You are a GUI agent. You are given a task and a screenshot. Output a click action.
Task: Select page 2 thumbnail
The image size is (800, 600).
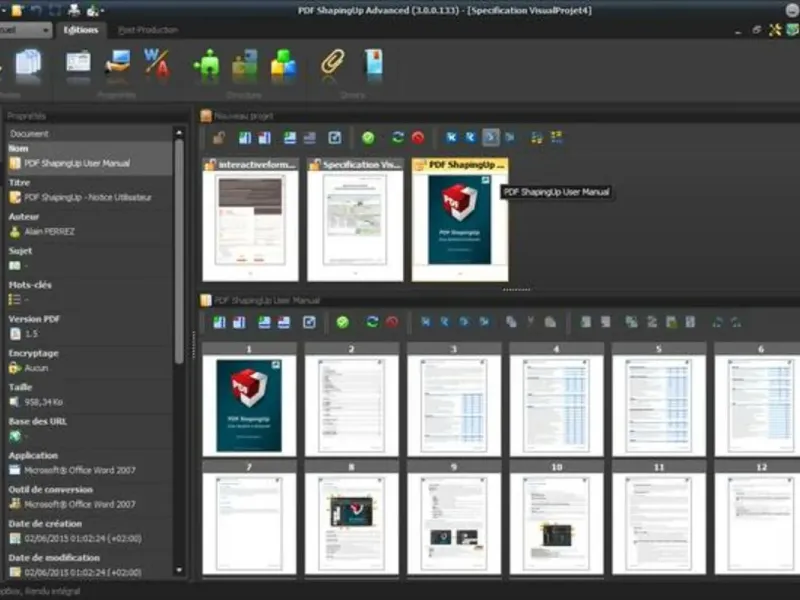coord(352,400)
